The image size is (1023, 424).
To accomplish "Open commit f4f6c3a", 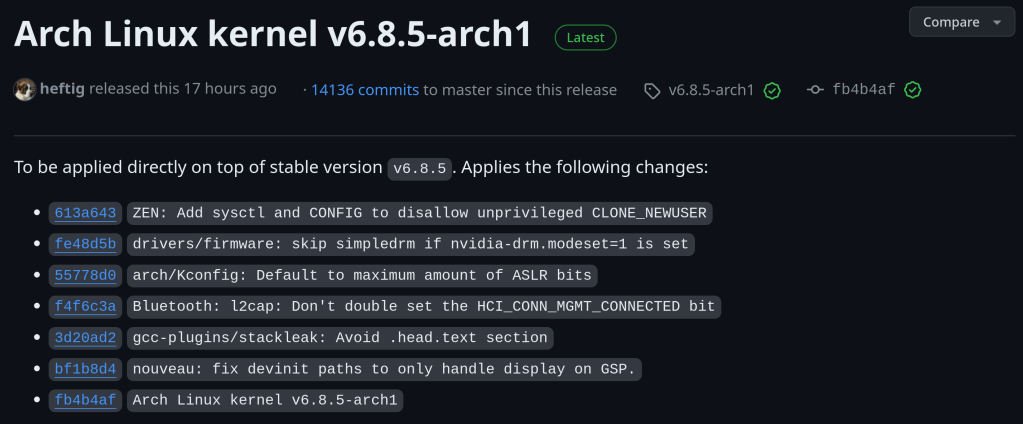I will (85, 306).
